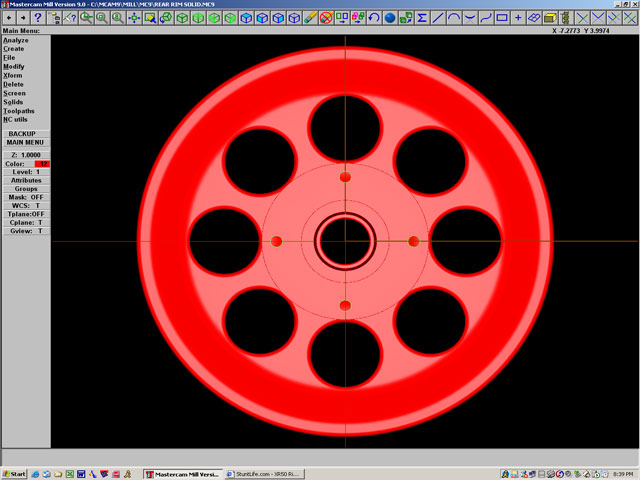The height and width of the screenshot is (480, 640).
Task: Click the create point plus icon
Action: [518, 18]
